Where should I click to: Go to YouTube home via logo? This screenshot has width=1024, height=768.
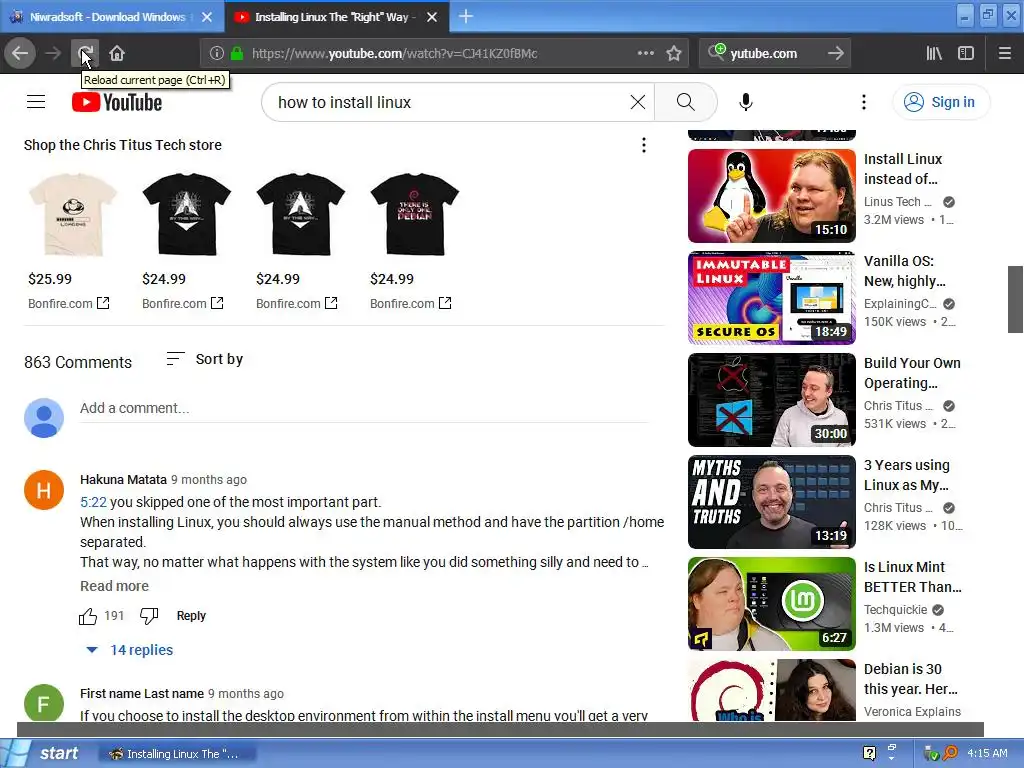click(x=117, y=102)
